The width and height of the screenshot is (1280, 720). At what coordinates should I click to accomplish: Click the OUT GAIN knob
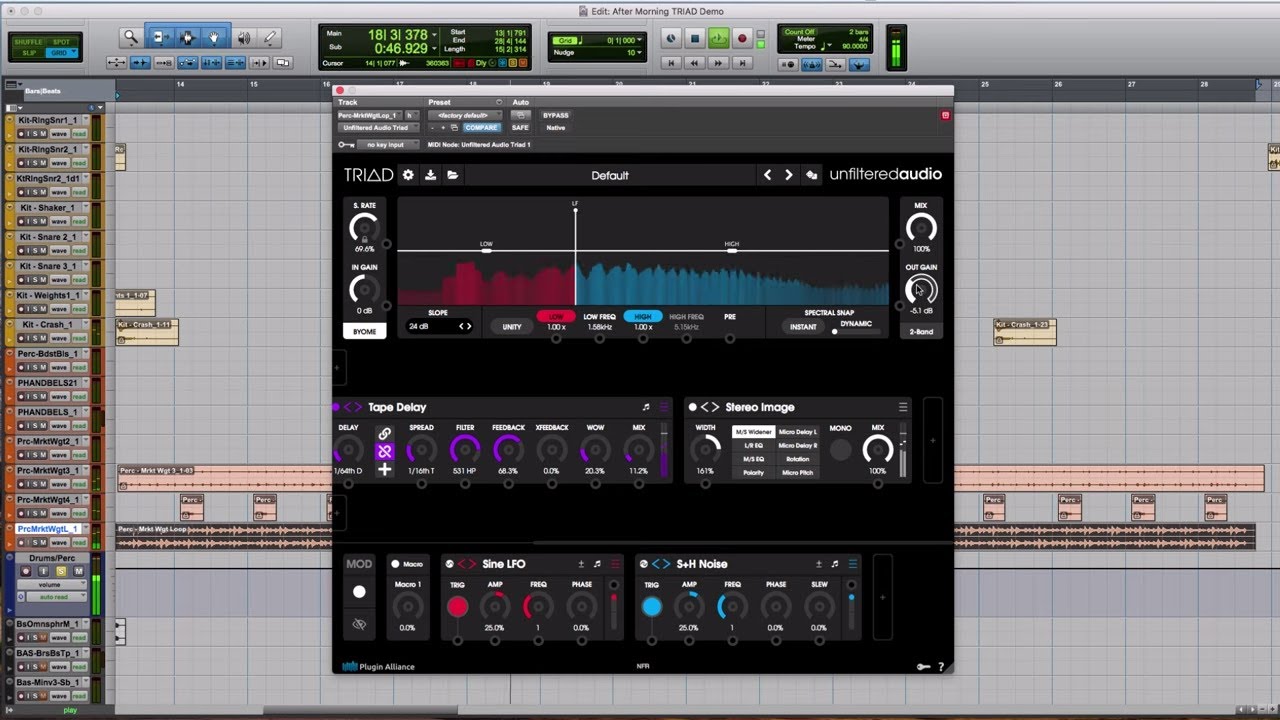[921, 290]
